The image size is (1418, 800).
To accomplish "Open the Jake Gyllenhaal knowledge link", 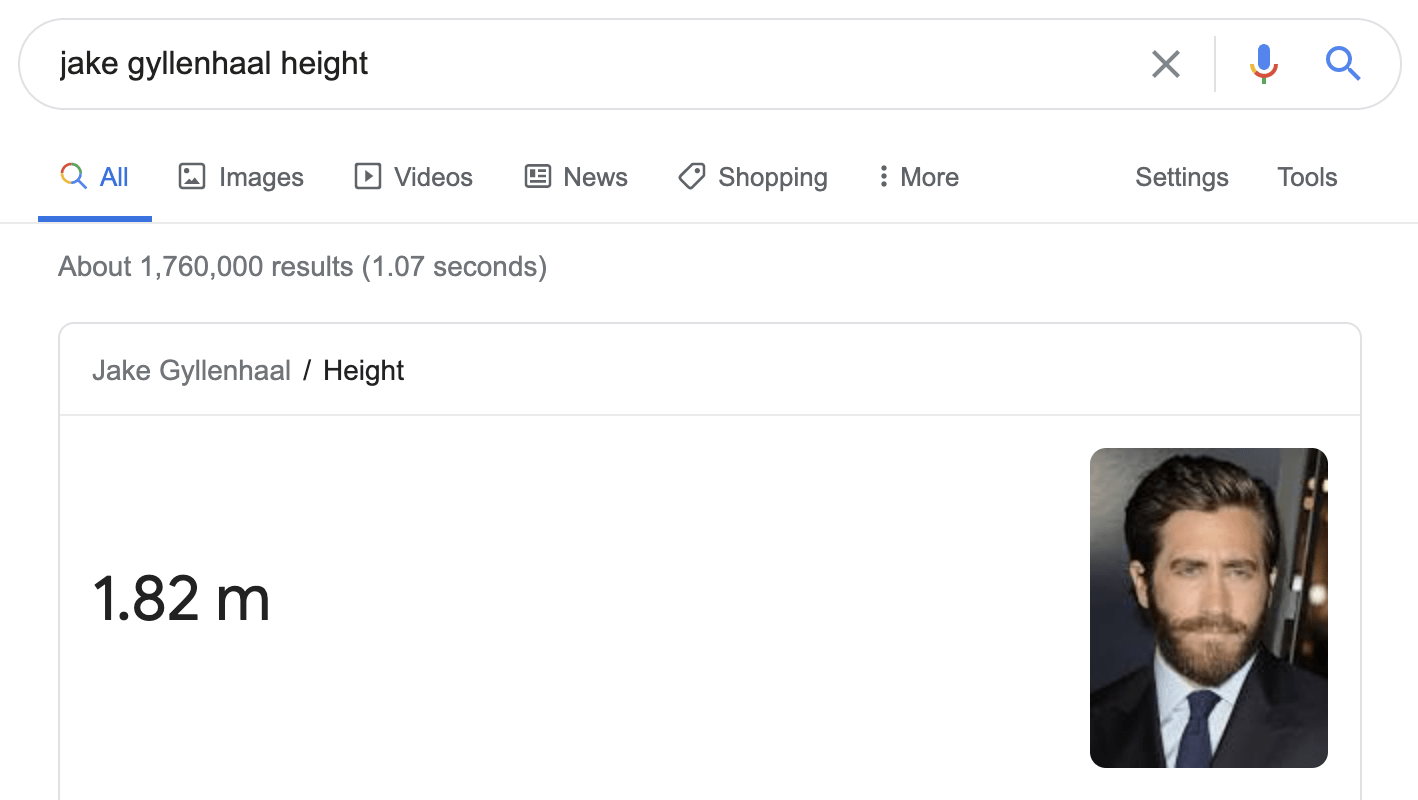I will tap(191, 370).
